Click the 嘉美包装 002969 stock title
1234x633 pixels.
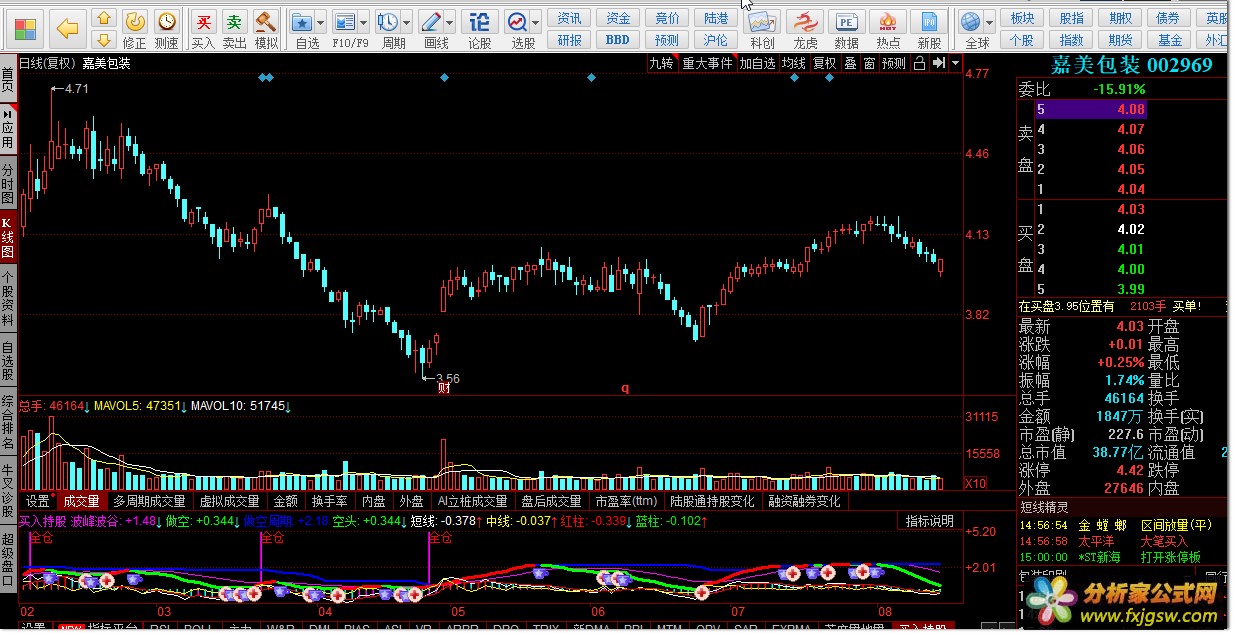pyautogui.click(x=1131, y=65)
